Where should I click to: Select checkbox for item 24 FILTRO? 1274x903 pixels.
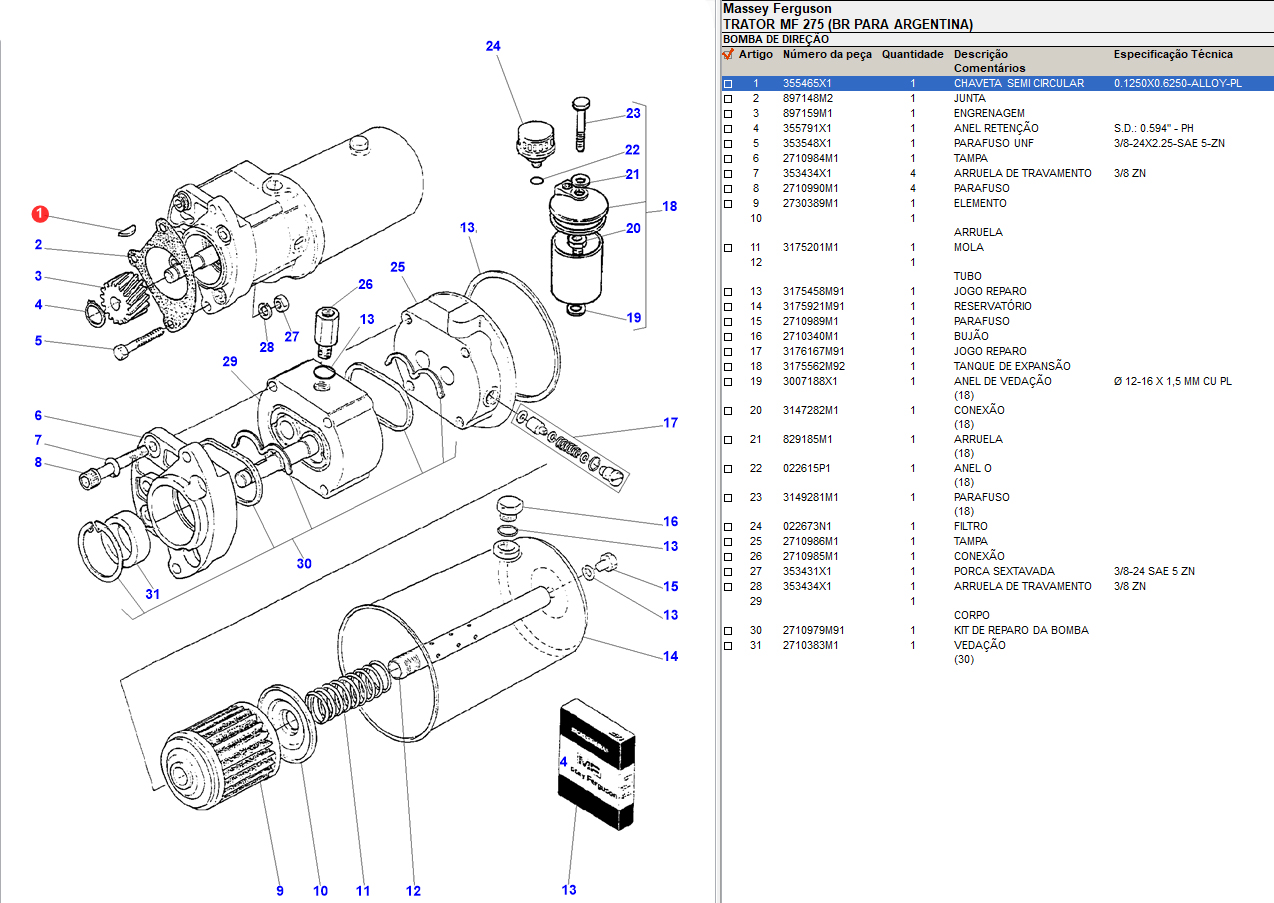[x=728, y=527]
